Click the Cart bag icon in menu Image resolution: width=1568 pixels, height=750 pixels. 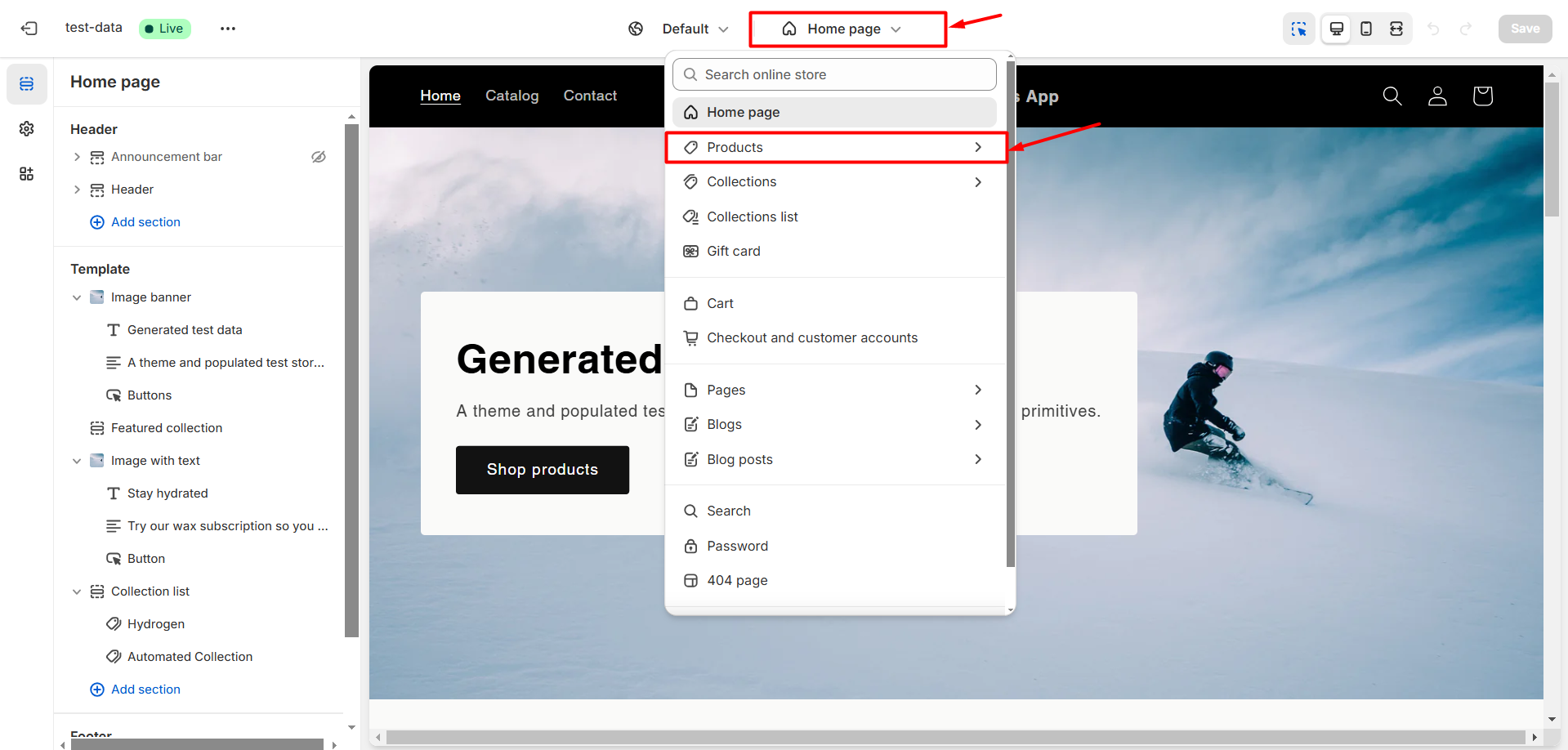point(690,303)
